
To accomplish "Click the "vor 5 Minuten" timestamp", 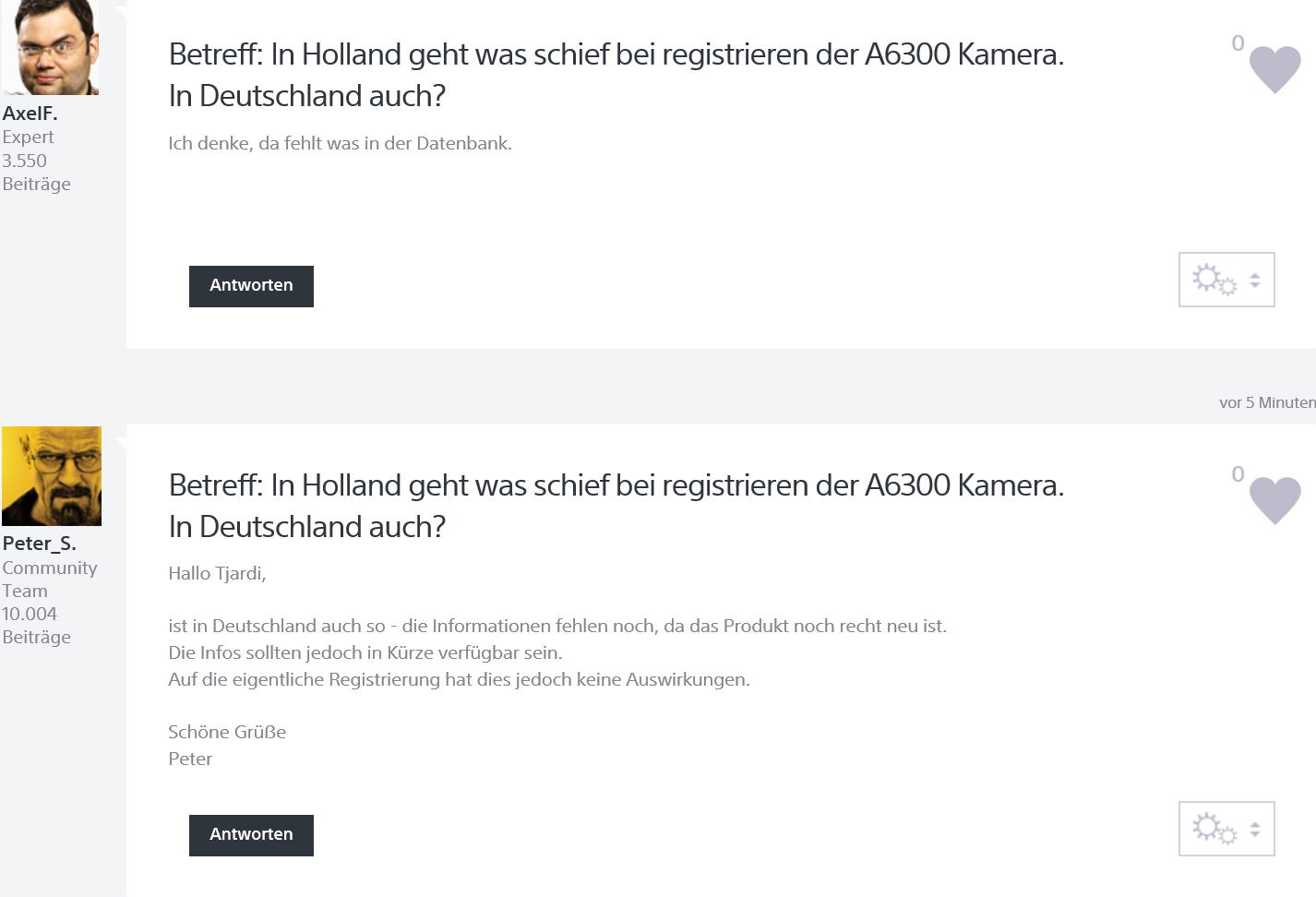I will click(1266, 402).
